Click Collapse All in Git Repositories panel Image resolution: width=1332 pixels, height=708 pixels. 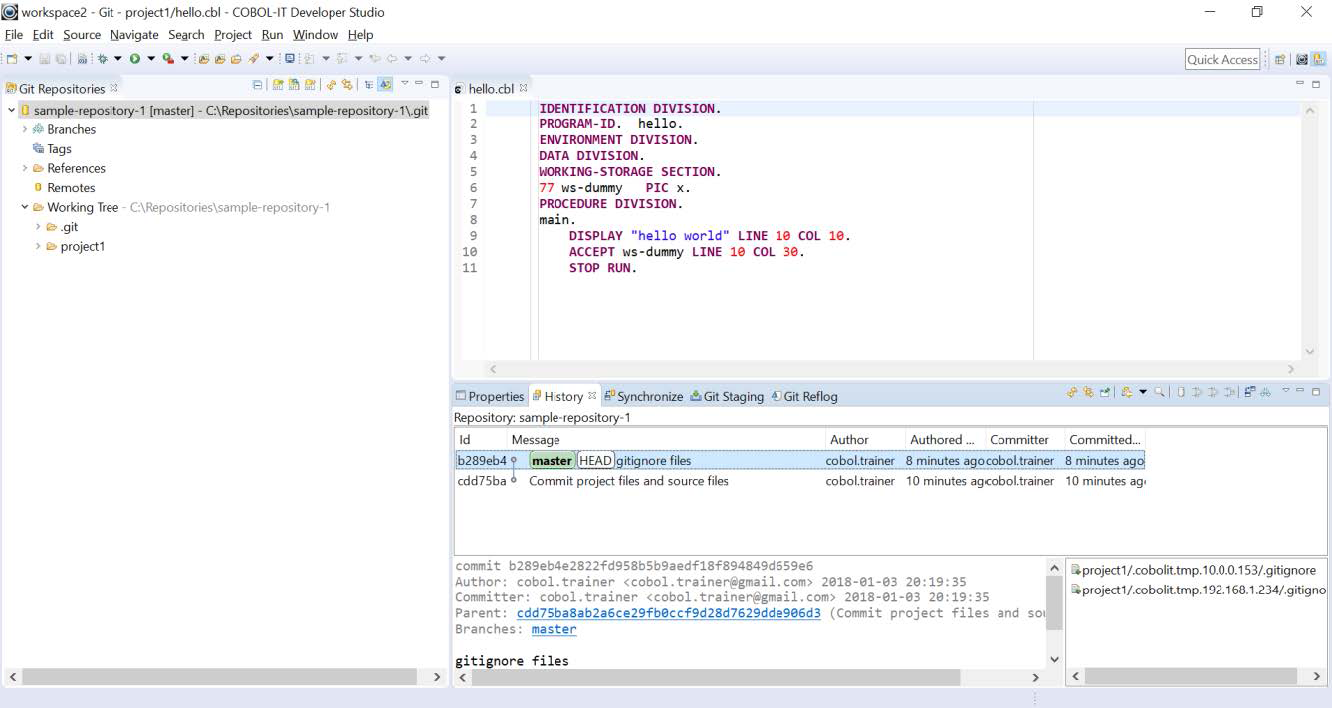[x=258, y=85]
